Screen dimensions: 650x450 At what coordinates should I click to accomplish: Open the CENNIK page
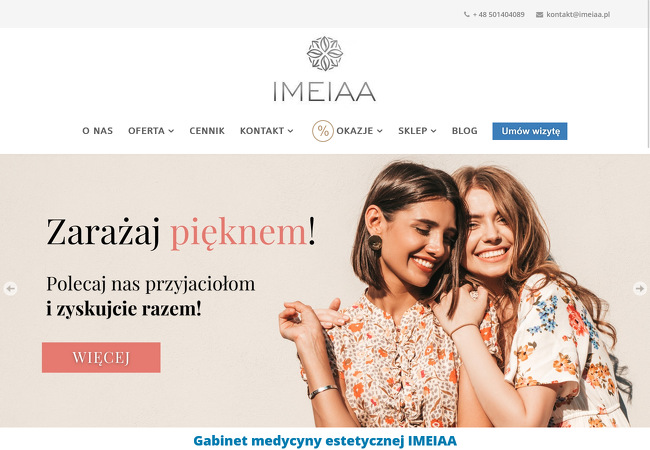point(207,131)
